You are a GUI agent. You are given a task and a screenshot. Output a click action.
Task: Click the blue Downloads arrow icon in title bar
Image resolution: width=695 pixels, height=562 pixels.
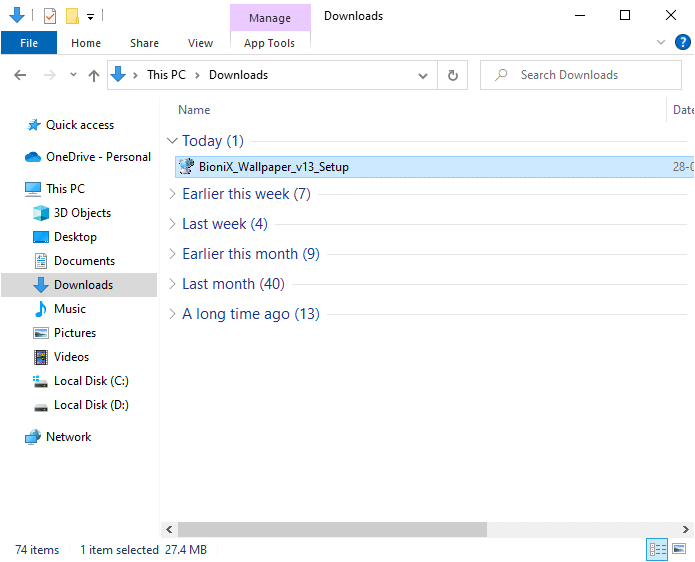(17, 16)
